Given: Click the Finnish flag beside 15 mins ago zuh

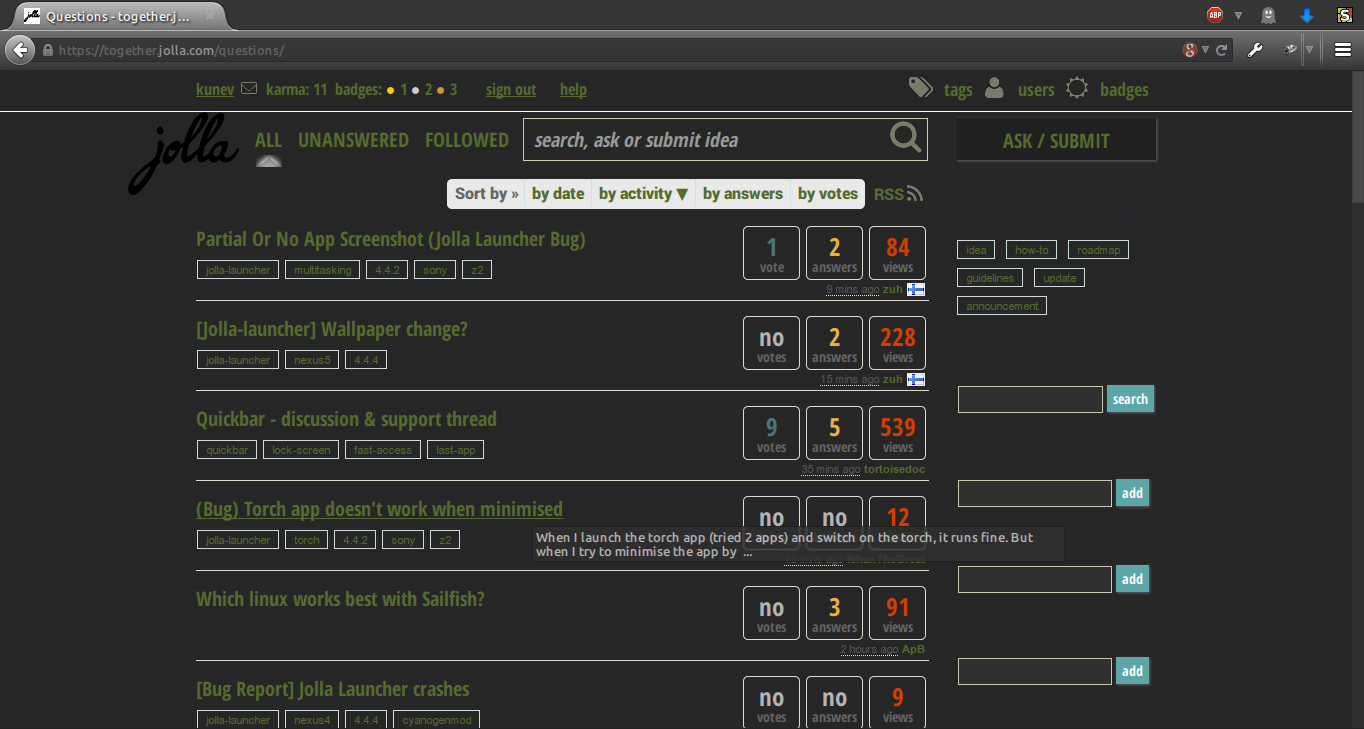Looking at the screenshot, I should point(916,380).
